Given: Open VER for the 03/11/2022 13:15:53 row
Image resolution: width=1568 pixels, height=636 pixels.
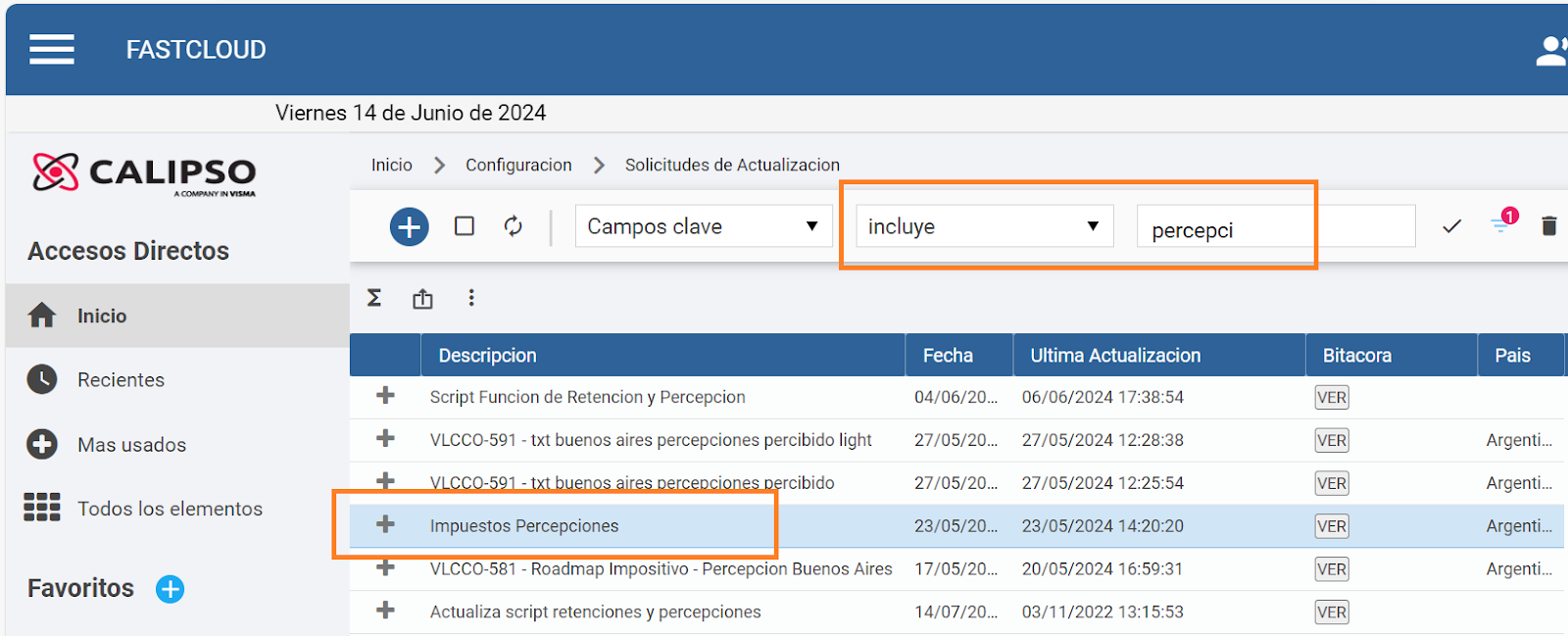Looking at the screenshot, I should 1332,613.
